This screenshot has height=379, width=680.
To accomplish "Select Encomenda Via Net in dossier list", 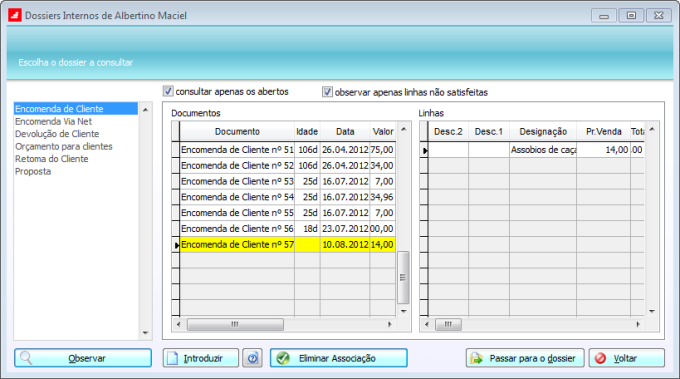I will pos(76,121).
